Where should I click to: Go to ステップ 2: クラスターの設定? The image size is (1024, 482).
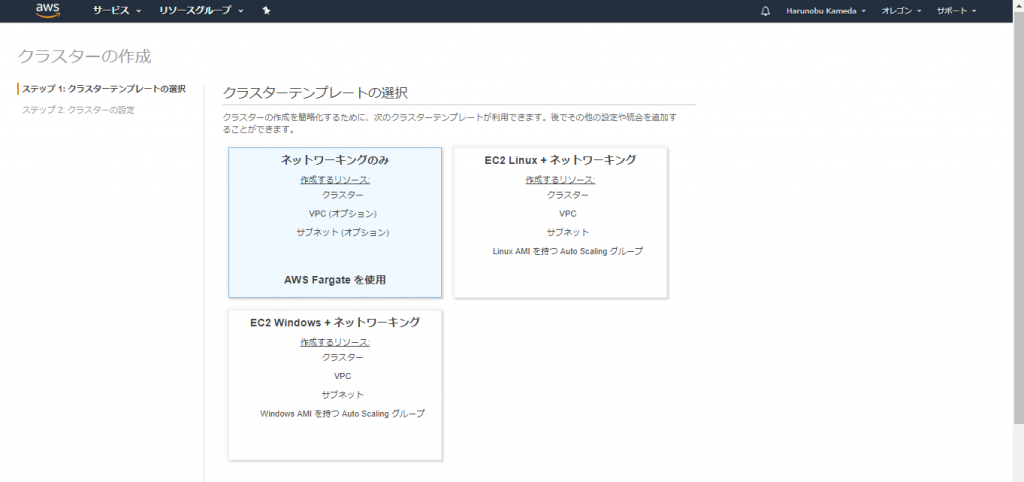click(x=78, y=110)
